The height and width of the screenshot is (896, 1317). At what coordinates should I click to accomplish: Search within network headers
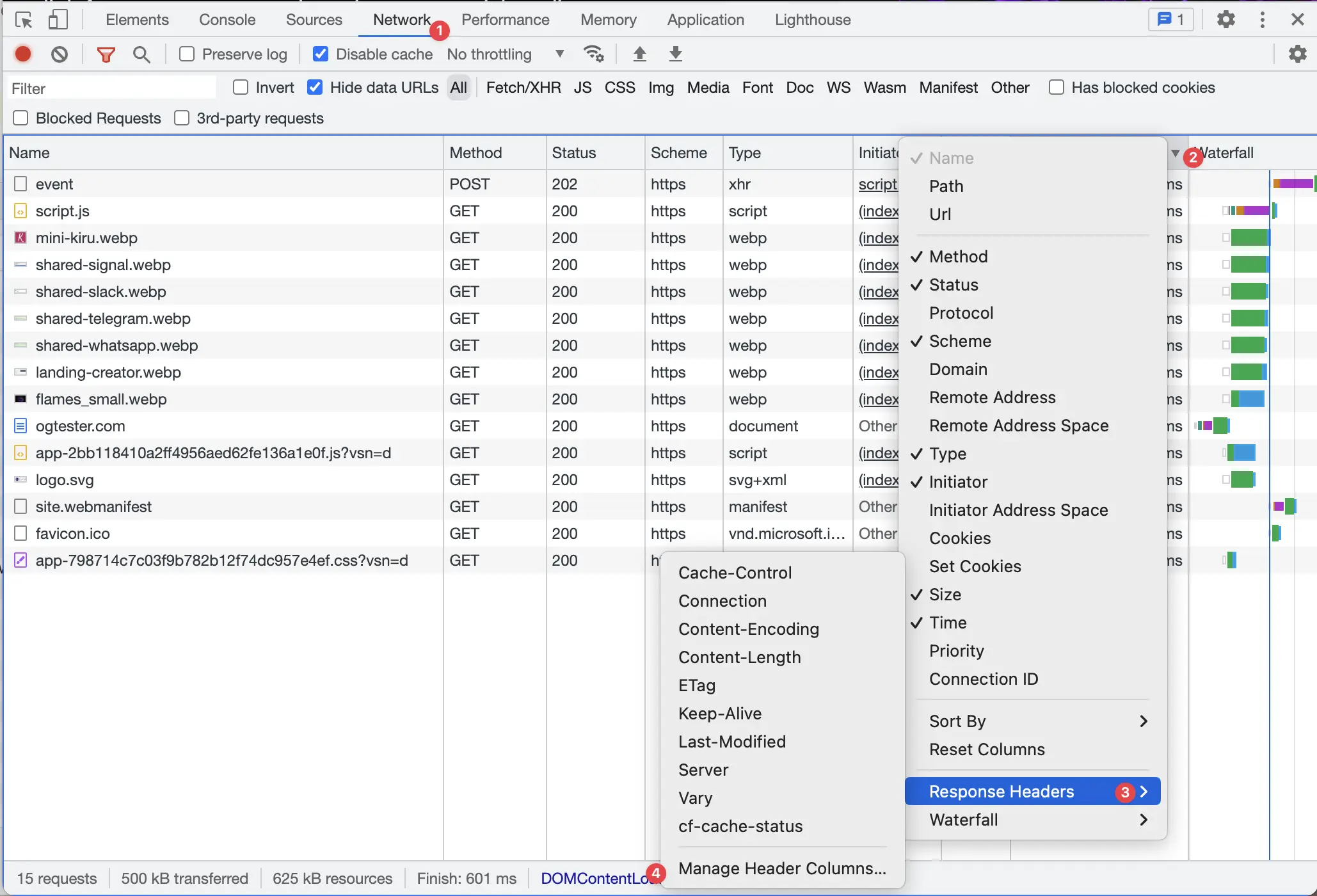pyautogui.click(x=141, y=54)
